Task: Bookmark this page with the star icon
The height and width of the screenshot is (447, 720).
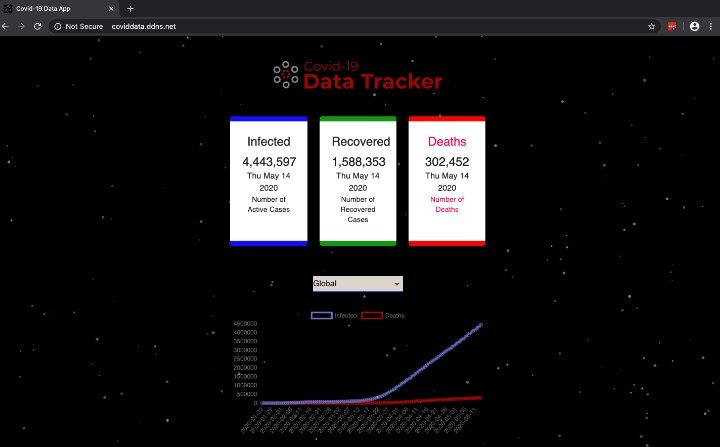Action: tap(651, 27)
